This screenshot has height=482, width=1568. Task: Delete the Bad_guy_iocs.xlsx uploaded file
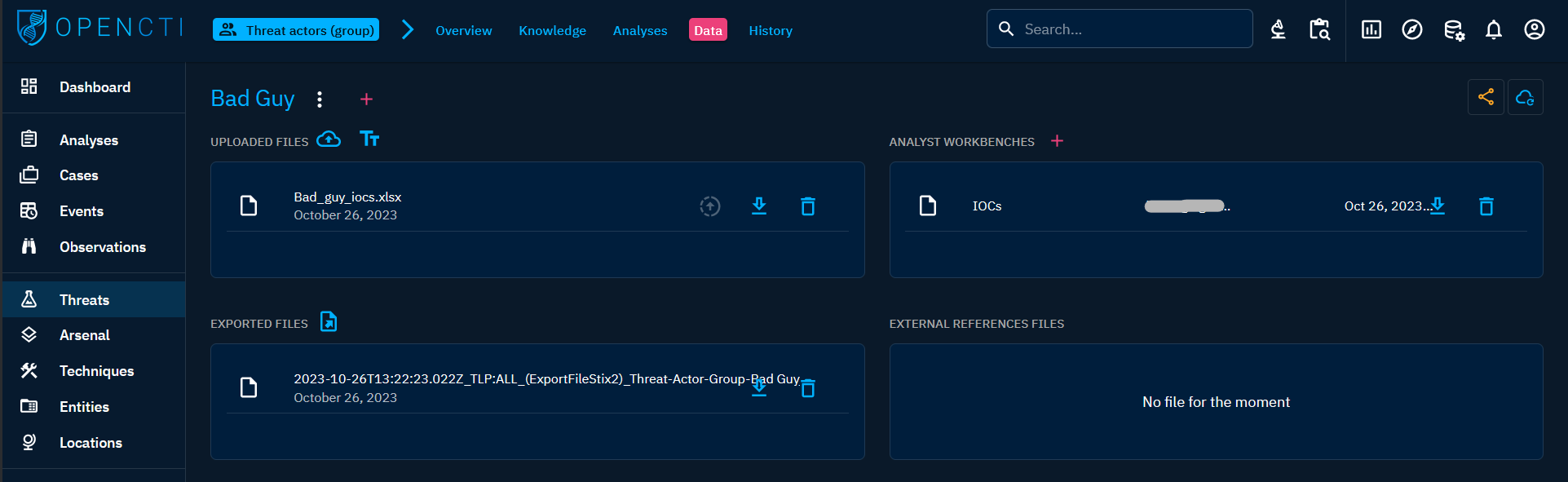pyautogui.click(x=808, y=206)
